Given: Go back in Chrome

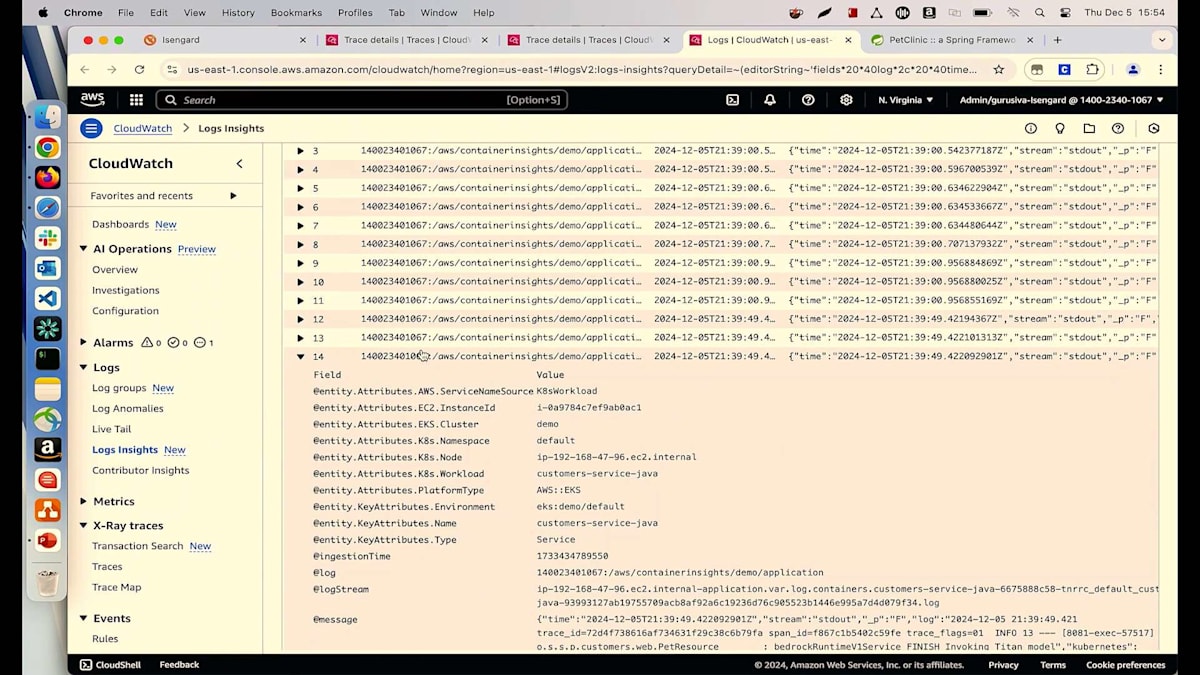Looking at the screenshot, I should [x=84, y=70].
